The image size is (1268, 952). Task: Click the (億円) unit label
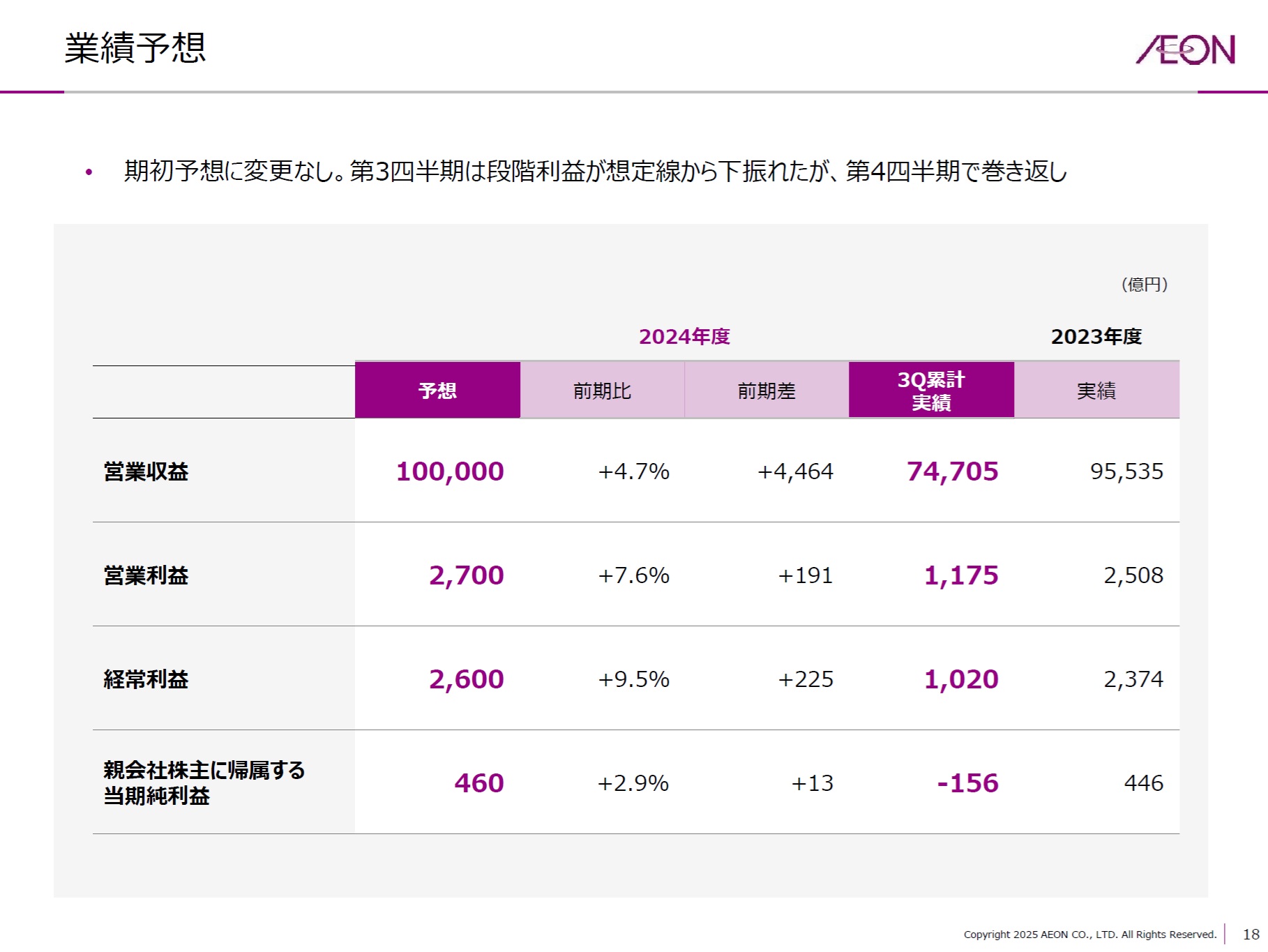click(1144, 285)
